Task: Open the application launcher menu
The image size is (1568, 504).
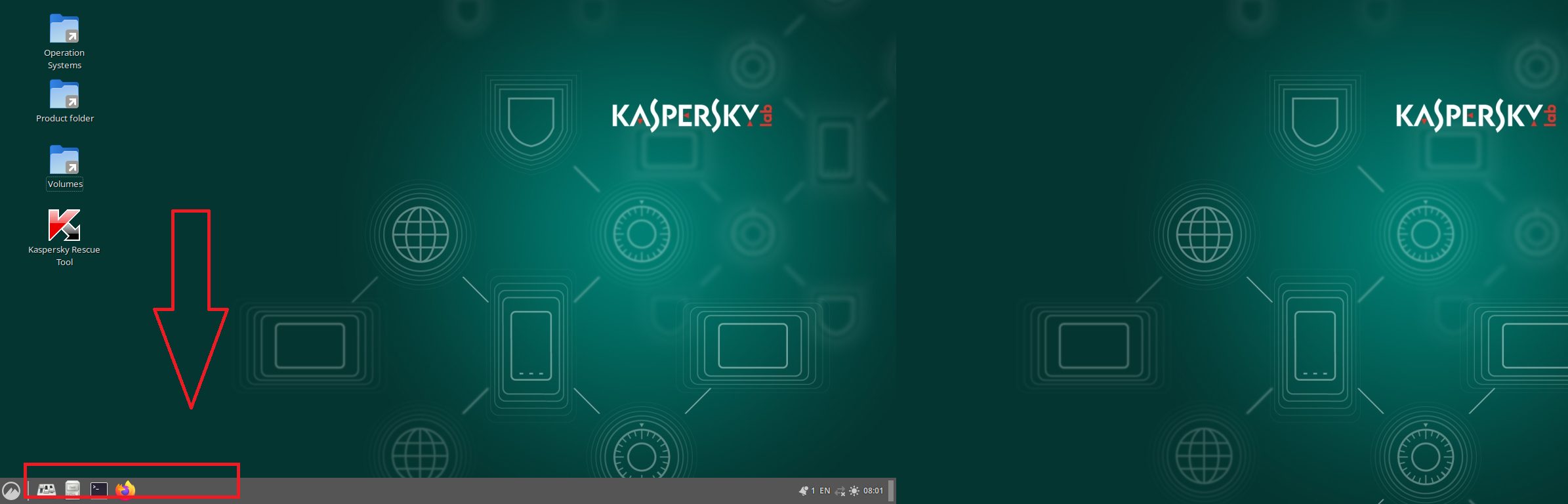Action: (11, 491)
